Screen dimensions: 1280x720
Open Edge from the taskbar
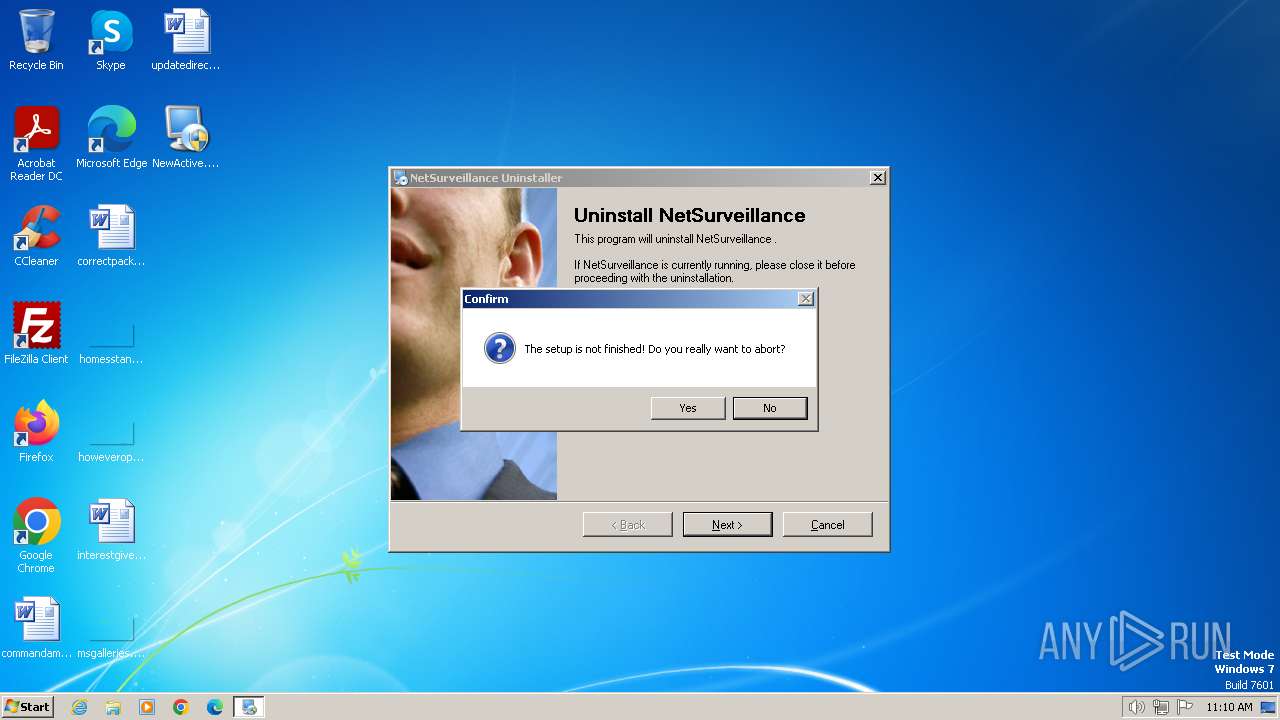[x=215, y=707]
